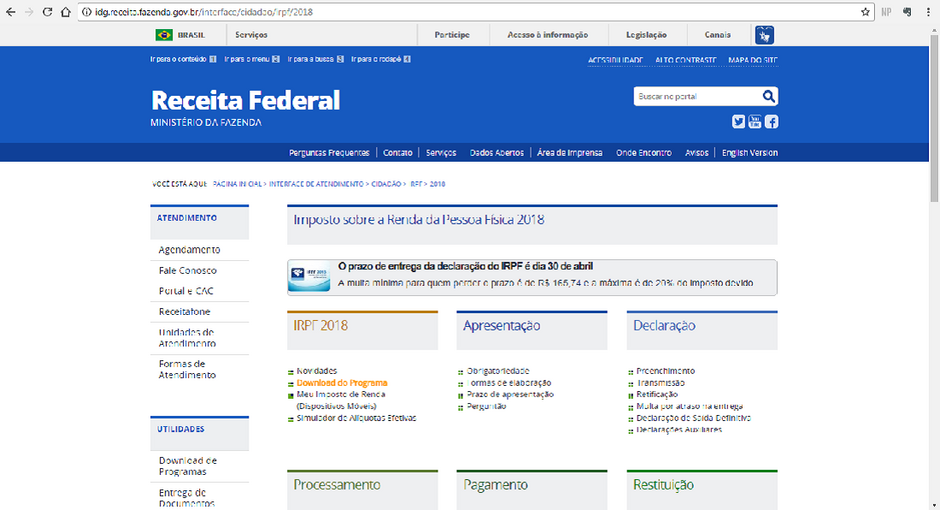
Task: Click the IRPF deadline banner thumbnail
Action: pyautogui.click(x=309, y=277)
